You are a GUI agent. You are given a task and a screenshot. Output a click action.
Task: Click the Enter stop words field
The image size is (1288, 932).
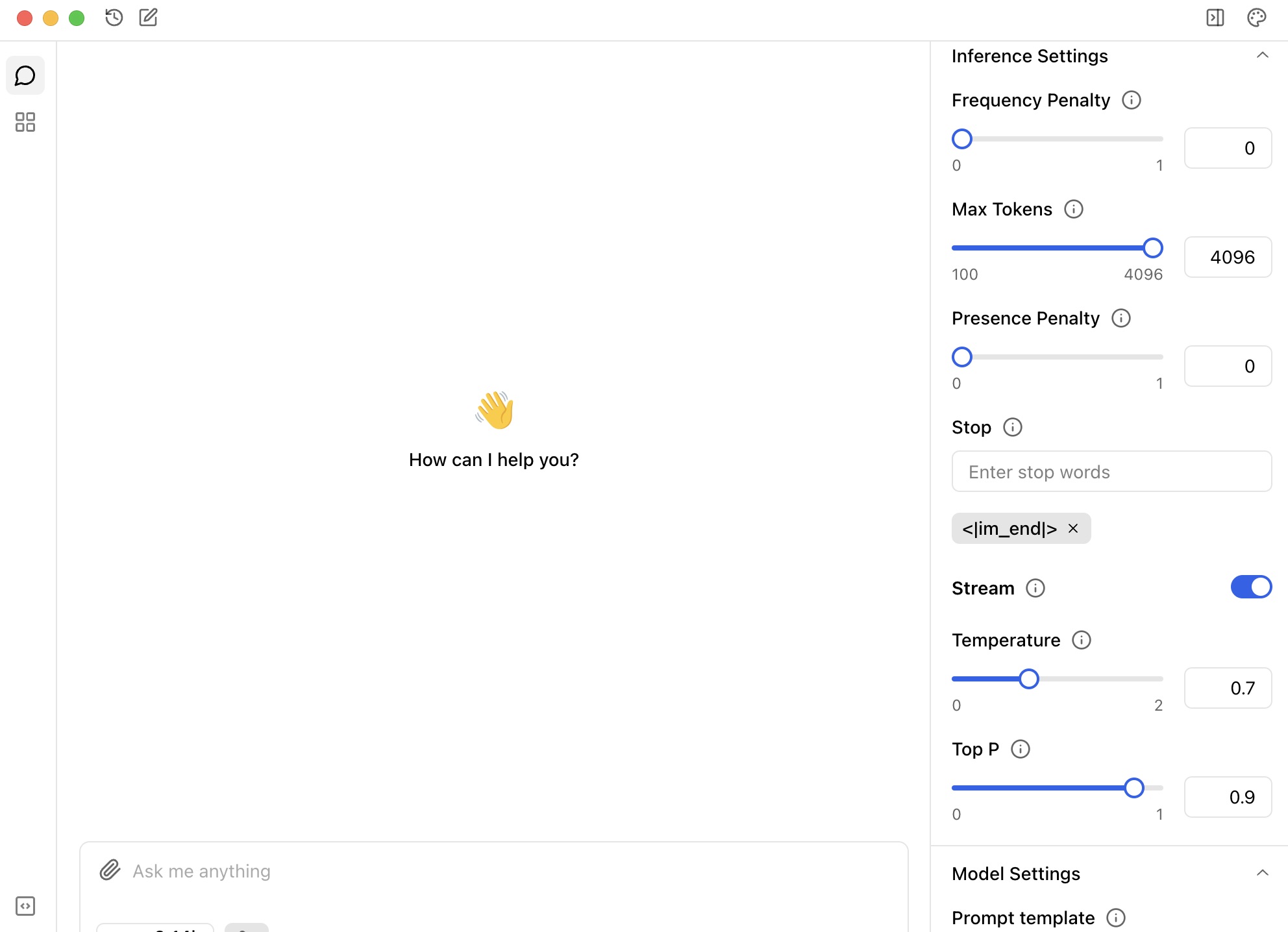pyautogui.click(x=1111, y=472)
